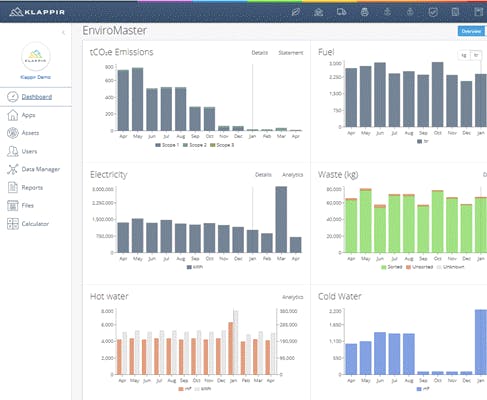Click the Data Manager sidebar icon

tap(13, 169)
